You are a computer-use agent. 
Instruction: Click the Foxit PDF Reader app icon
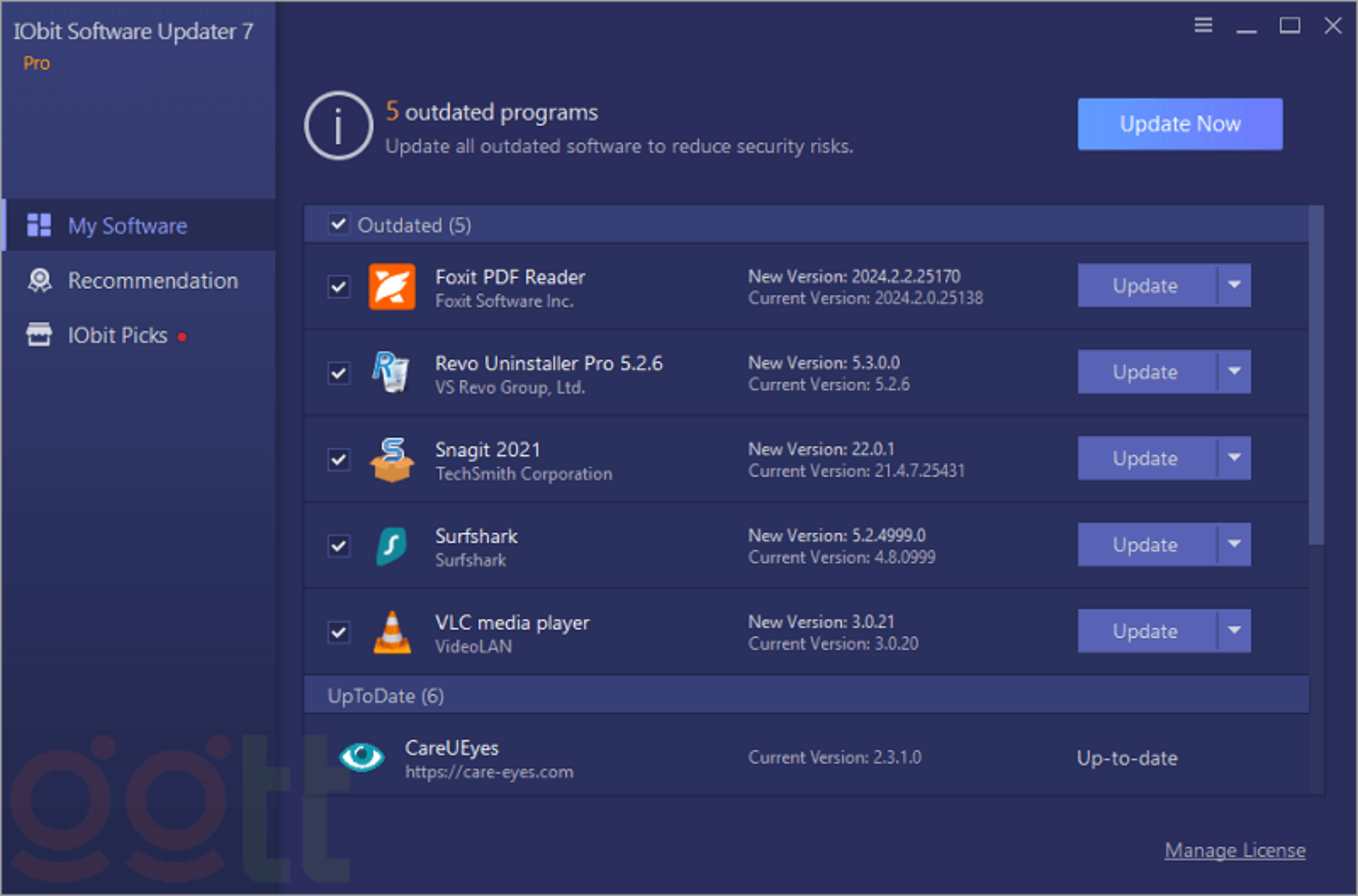coord(393,286)
